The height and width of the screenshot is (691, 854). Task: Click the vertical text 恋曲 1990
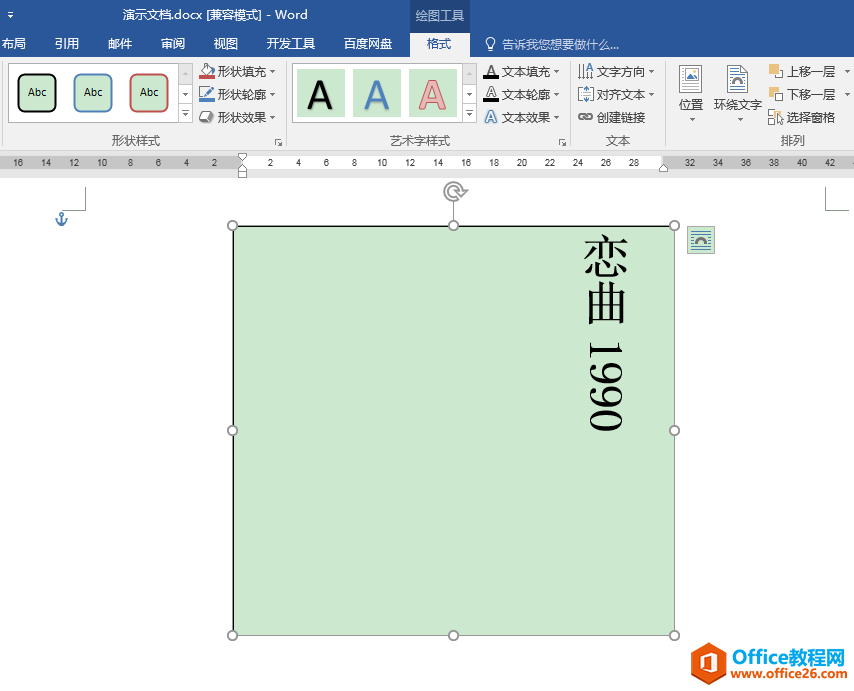click(606, 333)
